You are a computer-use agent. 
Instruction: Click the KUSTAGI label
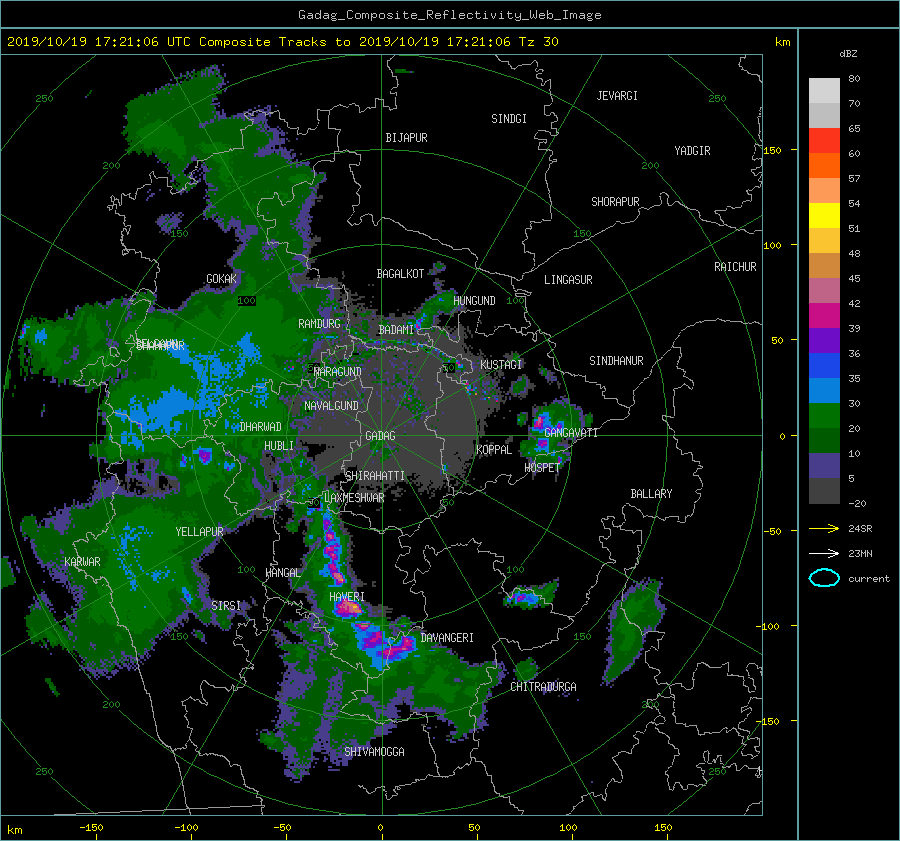pos(501,365)
